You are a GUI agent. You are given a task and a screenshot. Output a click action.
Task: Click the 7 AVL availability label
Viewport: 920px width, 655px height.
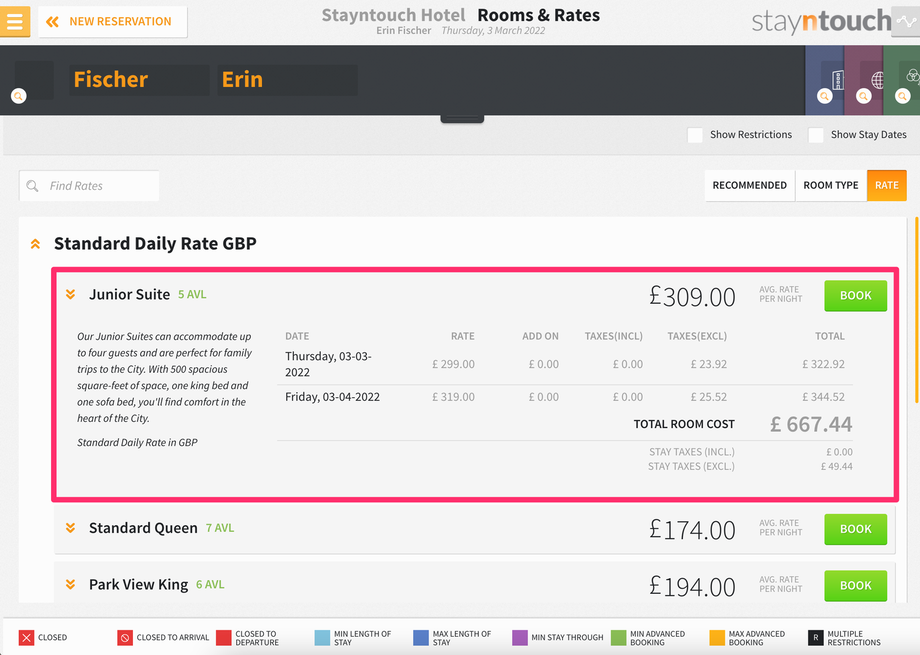click(220, 528)
